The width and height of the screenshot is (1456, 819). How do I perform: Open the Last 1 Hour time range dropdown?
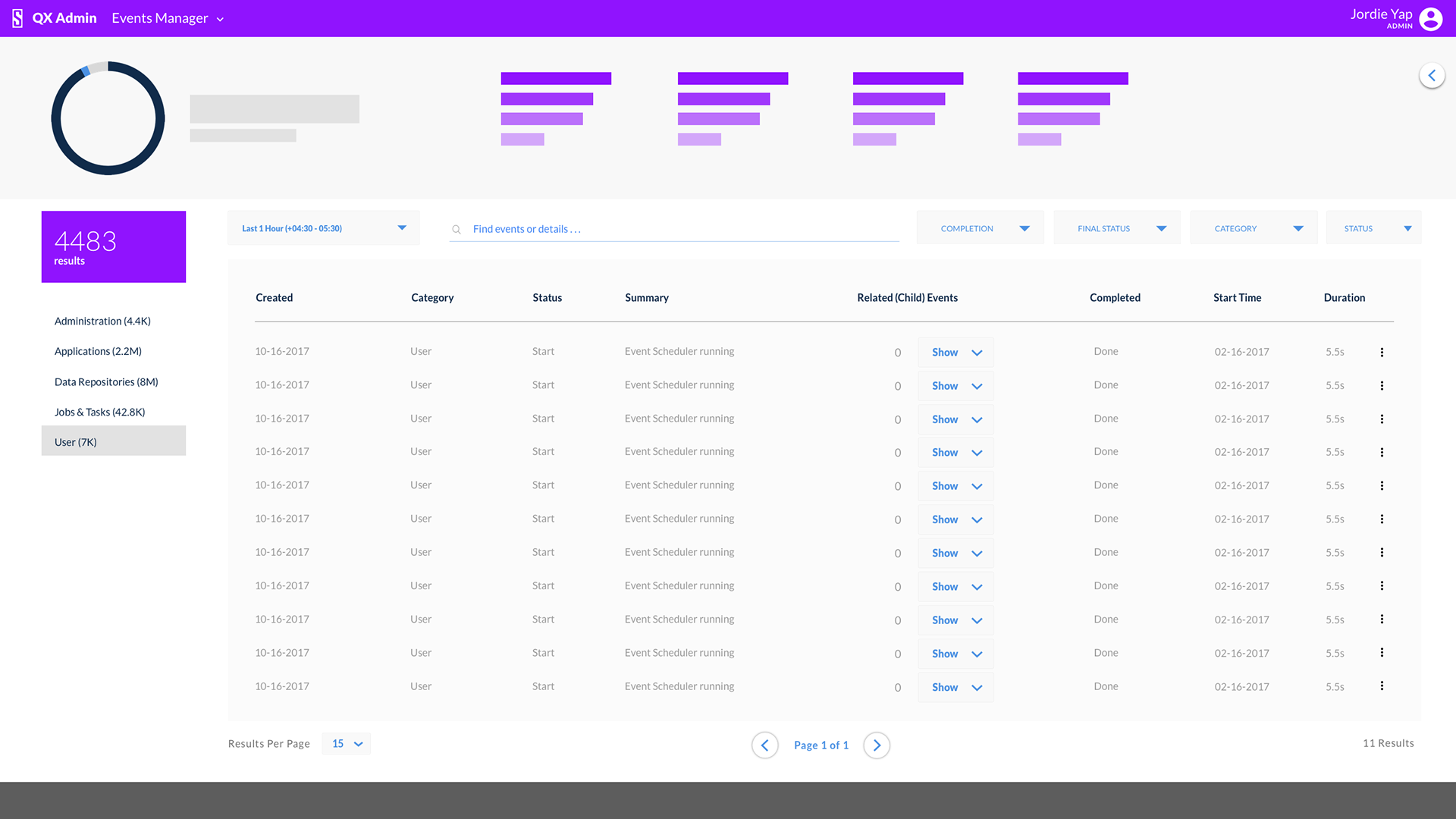click(x=324, y=228)
